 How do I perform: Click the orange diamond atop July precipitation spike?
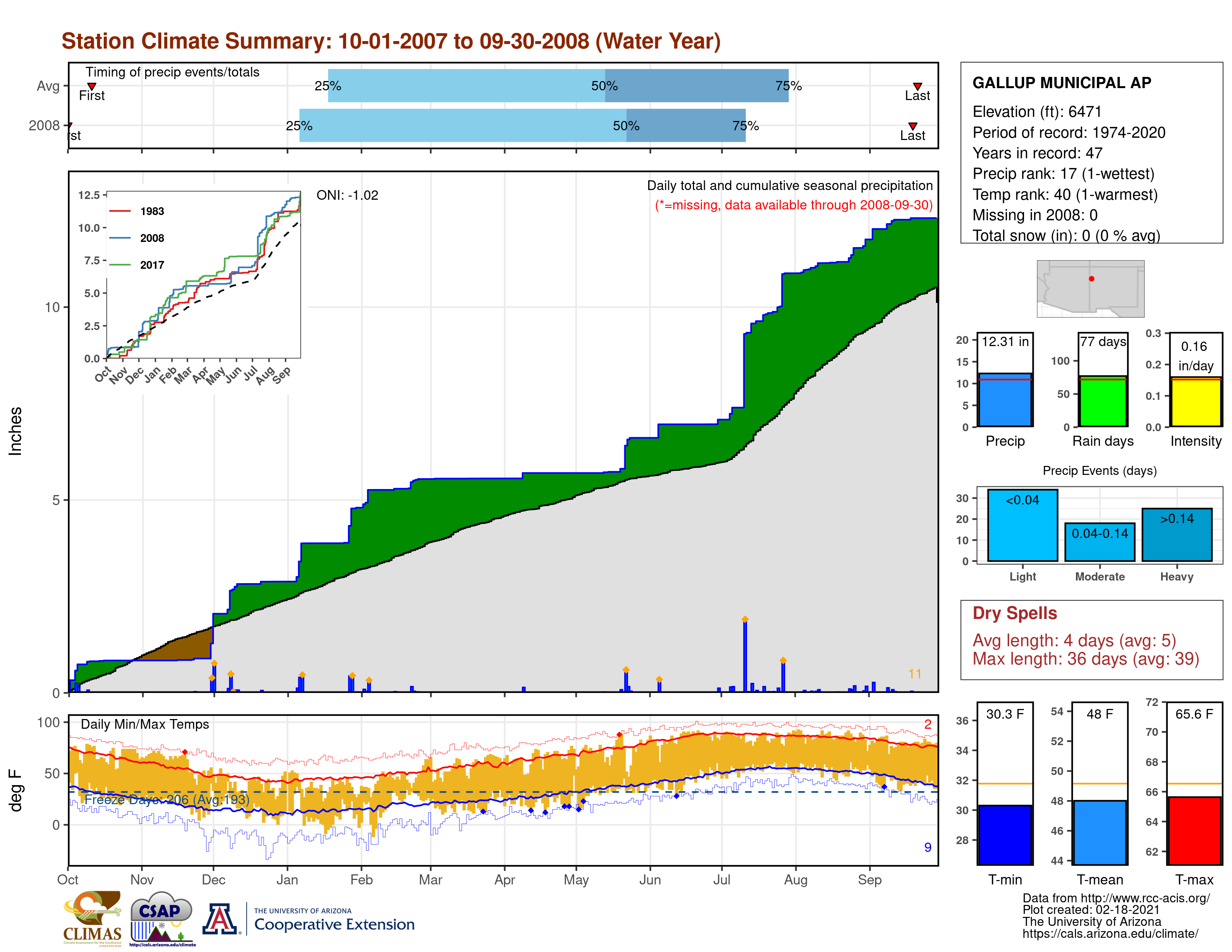[745, 619]
